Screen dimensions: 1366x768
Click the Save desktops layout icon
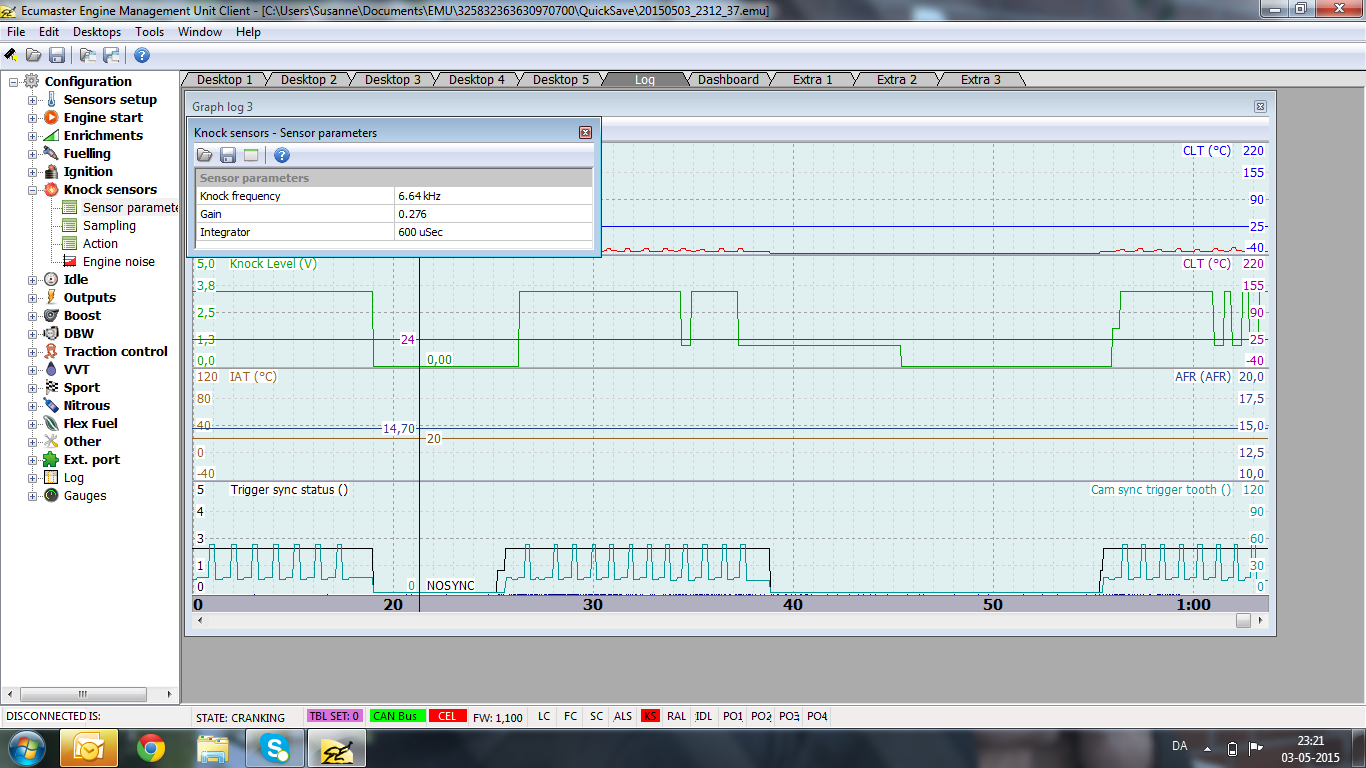[111, 55]
